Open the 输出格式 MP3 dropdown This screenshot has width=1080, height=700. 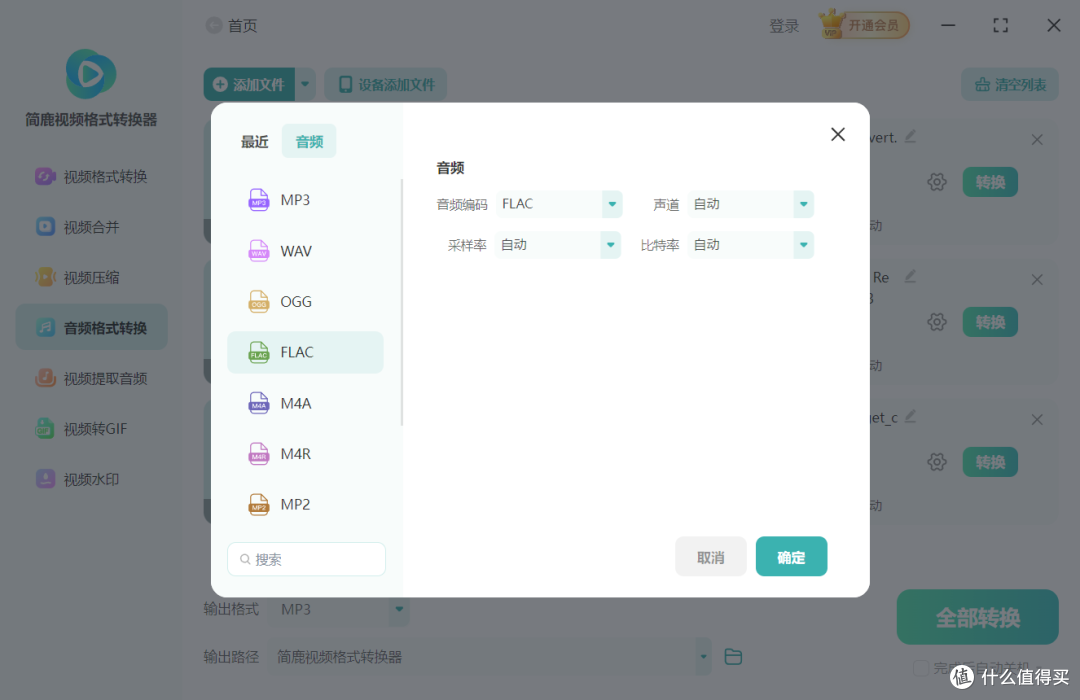pyautogui.click(x=338, y=609)
